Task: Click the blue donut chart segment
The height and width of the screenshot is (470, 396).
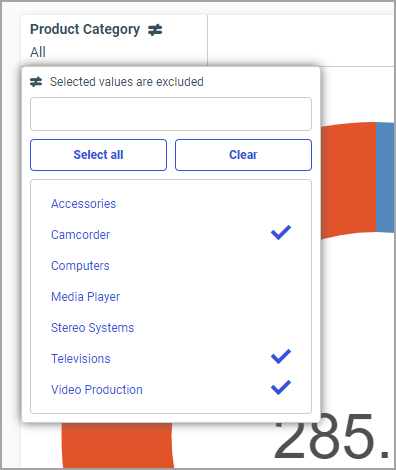Action: (x=385, y=177)
